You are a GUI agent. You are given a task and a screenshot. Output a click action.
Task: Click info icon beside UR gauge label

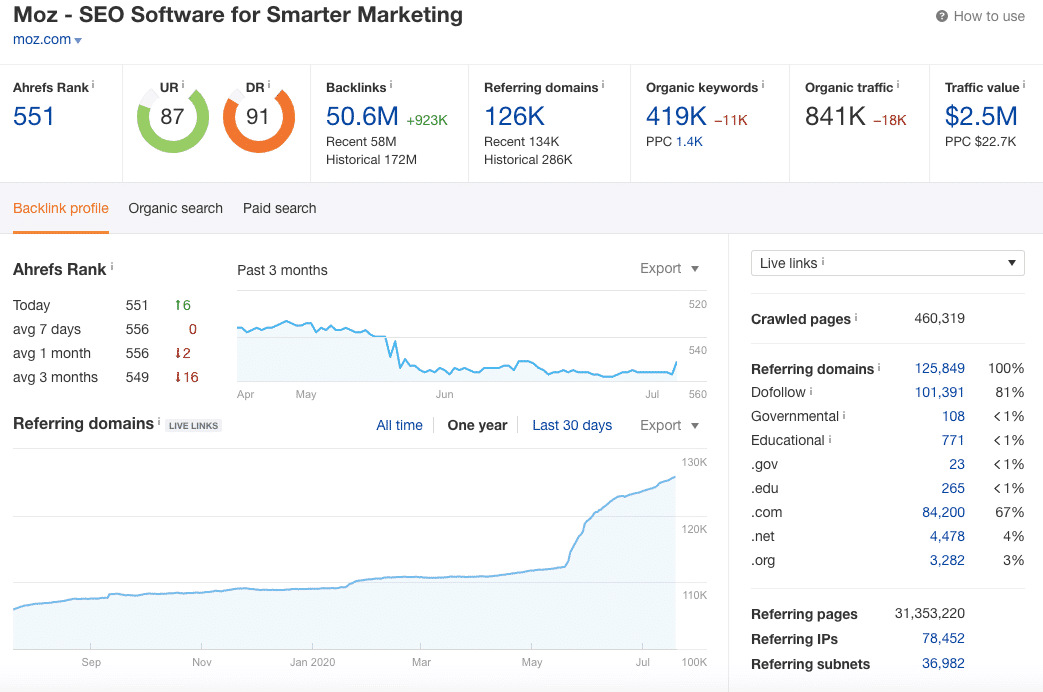[x=183, y=85]
